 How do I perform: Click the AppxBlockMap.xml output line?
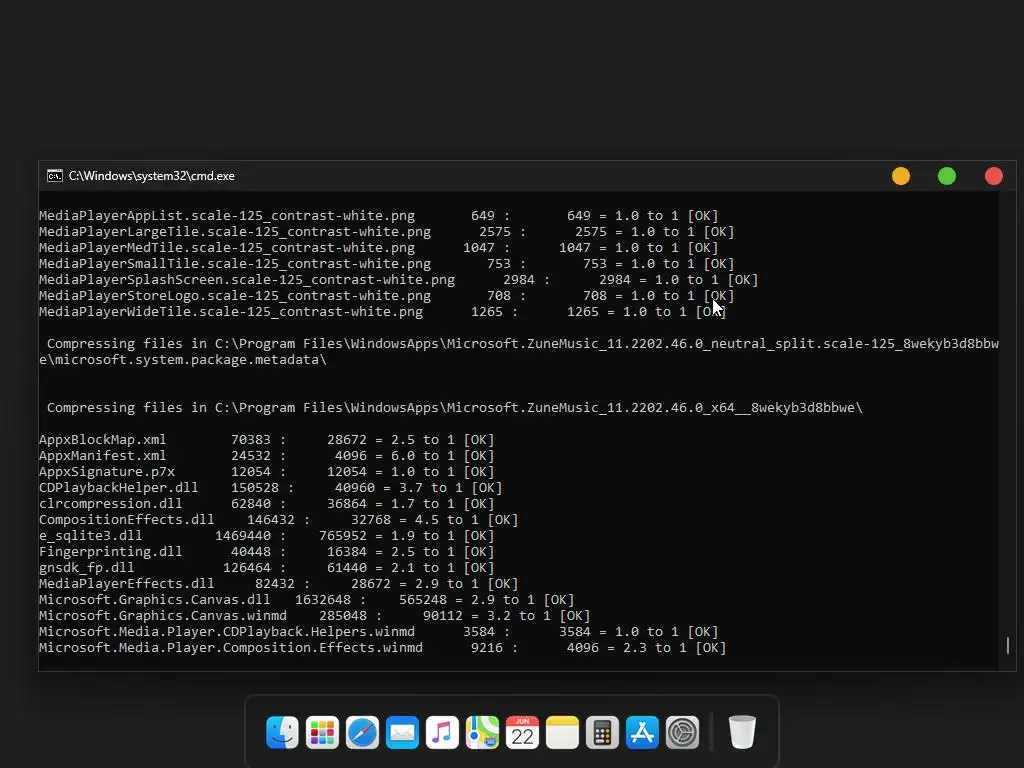coord(266,440)
